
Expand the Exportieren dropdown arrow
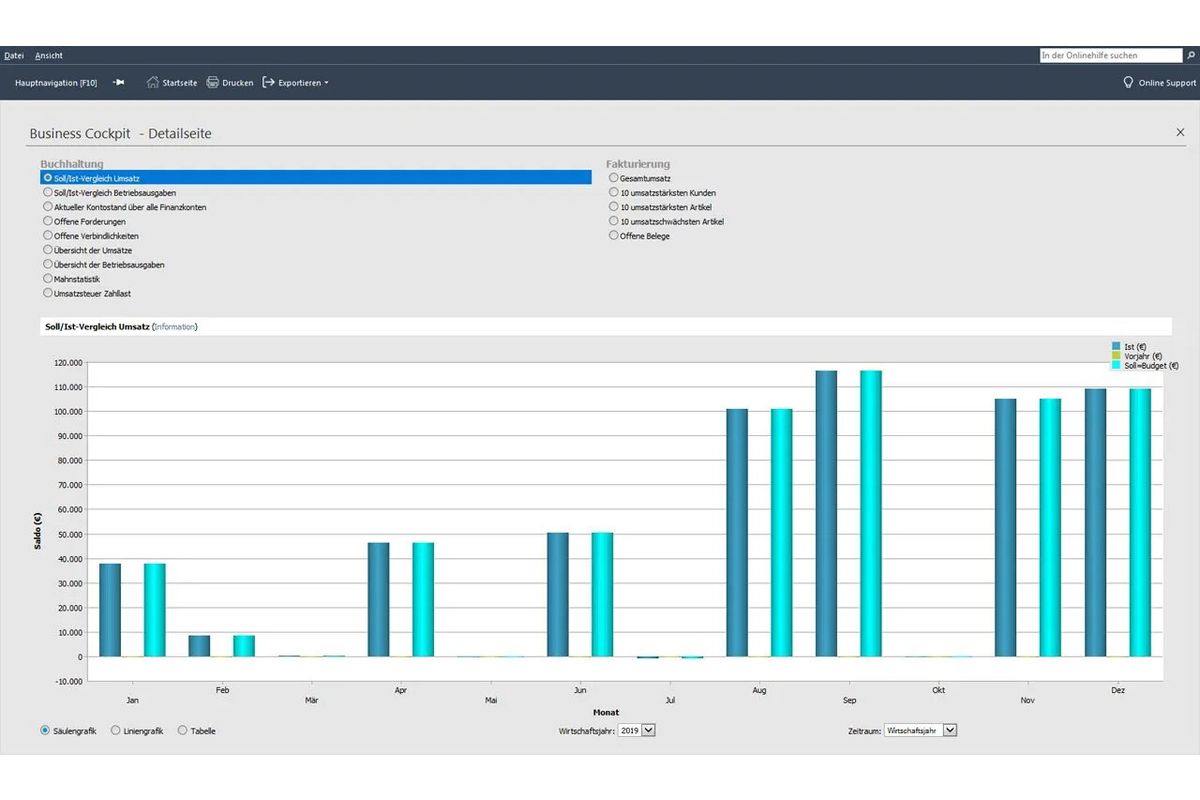tap(326, 83)
